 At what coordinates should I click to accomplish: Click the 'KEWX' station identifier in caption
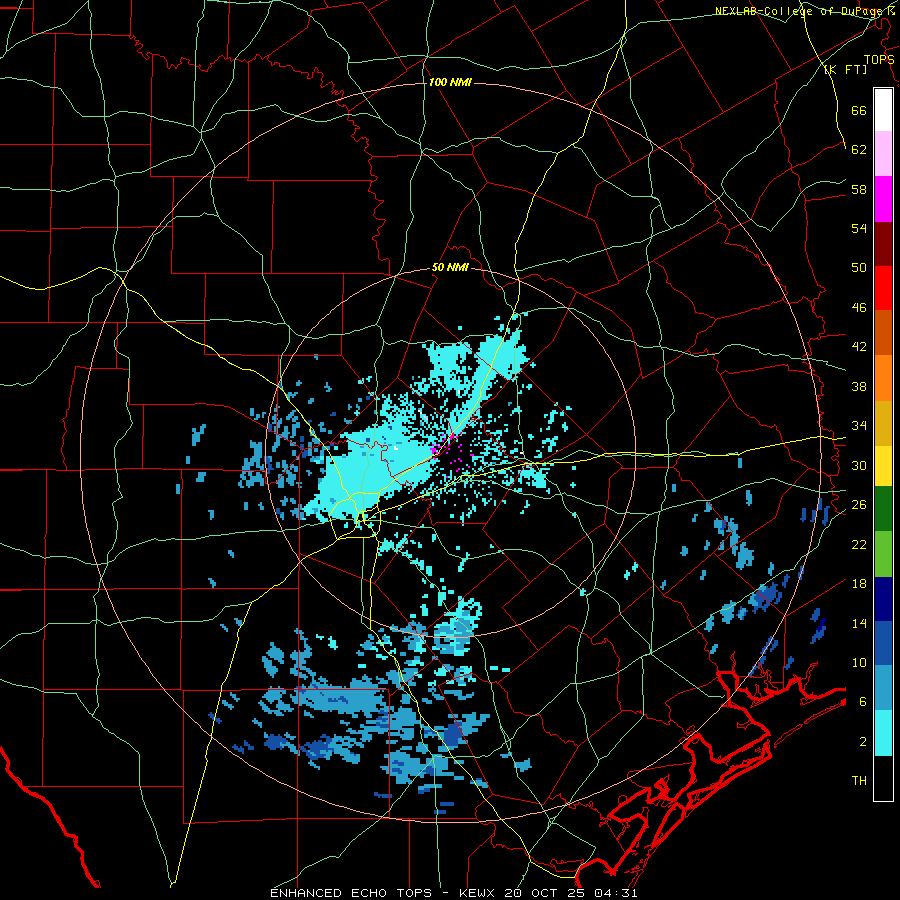coord(478,893)
